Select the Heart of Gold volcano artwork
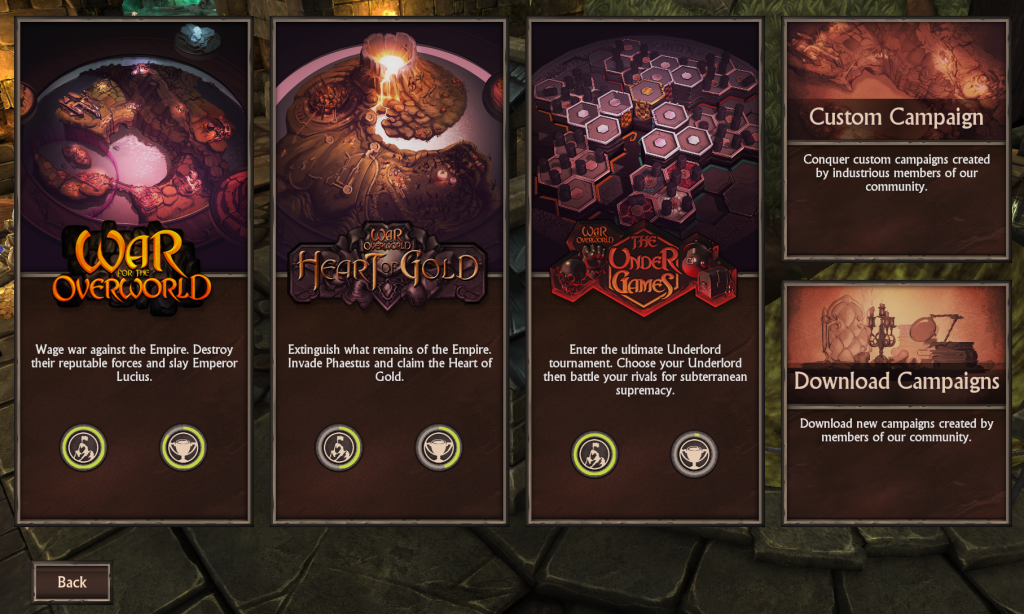The height and width of the screenshot is (614, 1024). (x=389, y=131)
